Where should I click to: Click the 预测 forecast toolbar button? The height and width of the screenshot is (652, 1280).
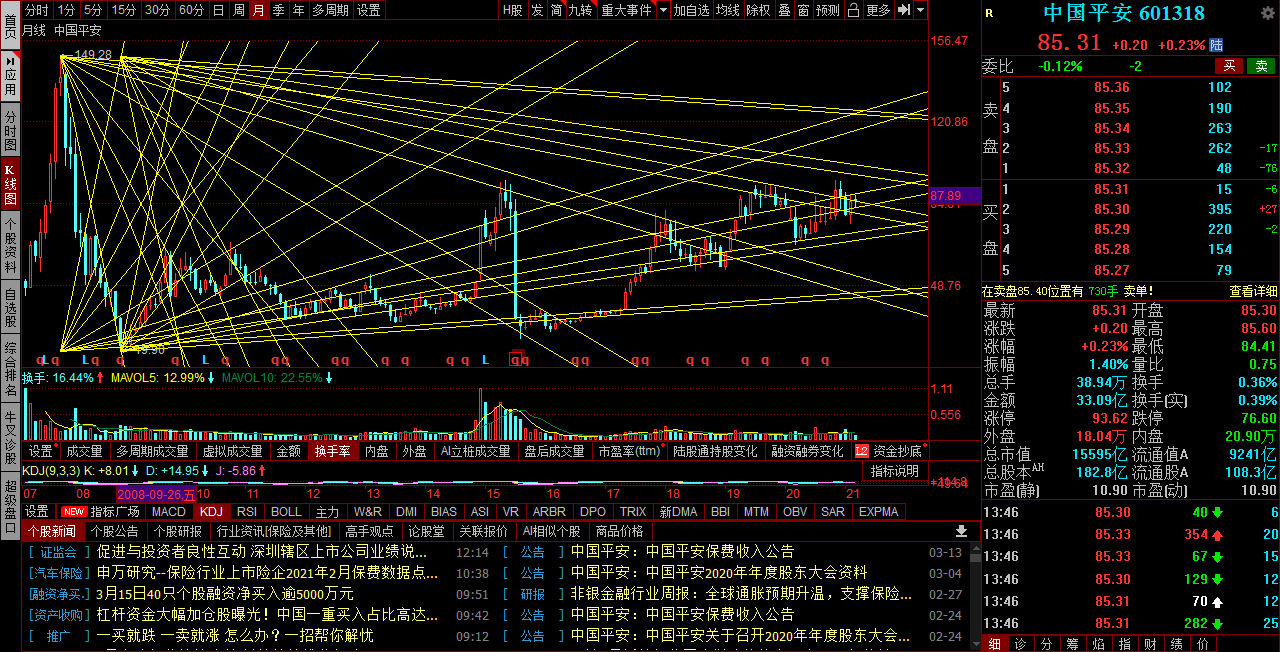(x=828, y=10)
